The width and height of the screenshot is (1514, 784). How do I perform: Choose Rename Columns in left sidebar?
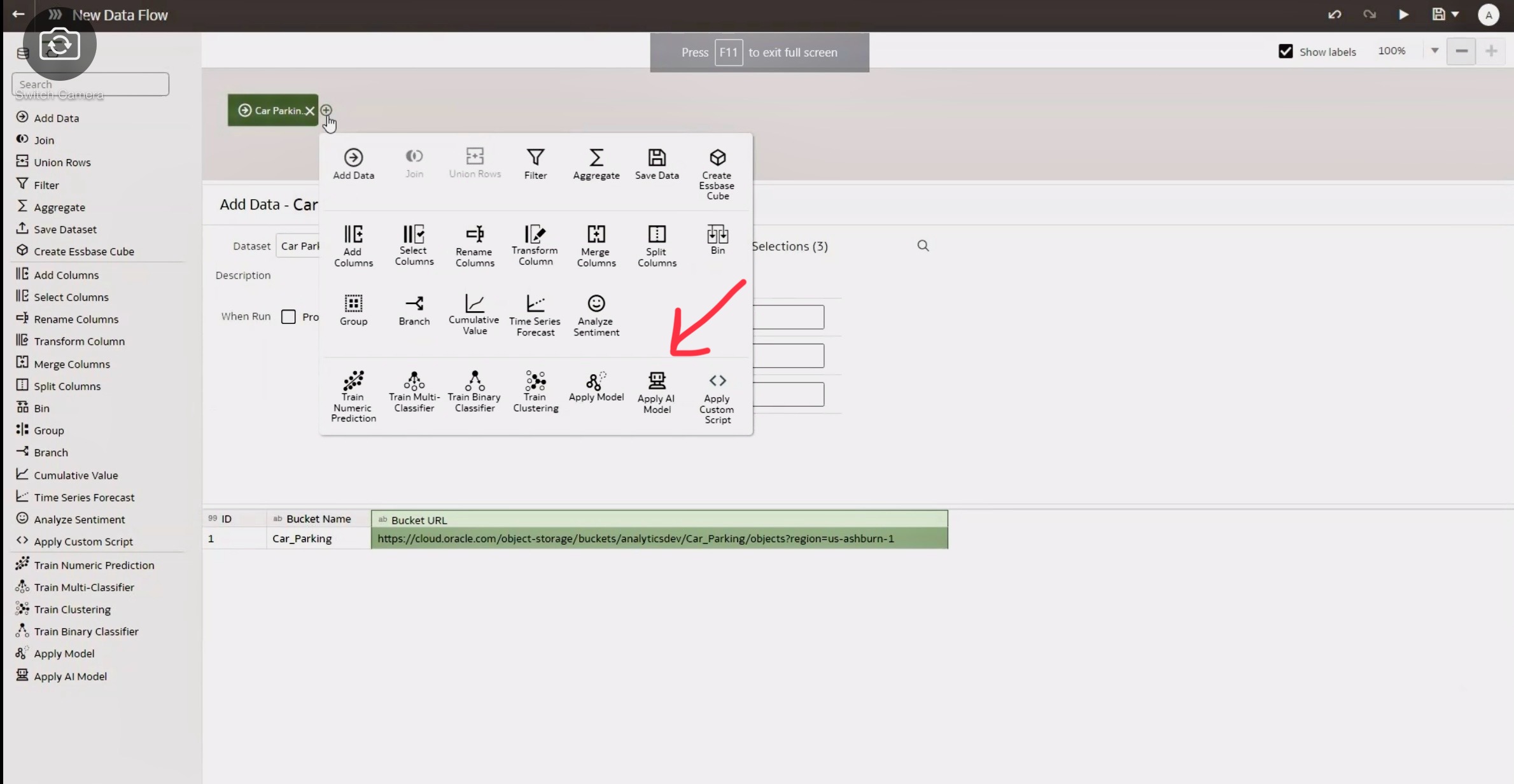[76, 319]
